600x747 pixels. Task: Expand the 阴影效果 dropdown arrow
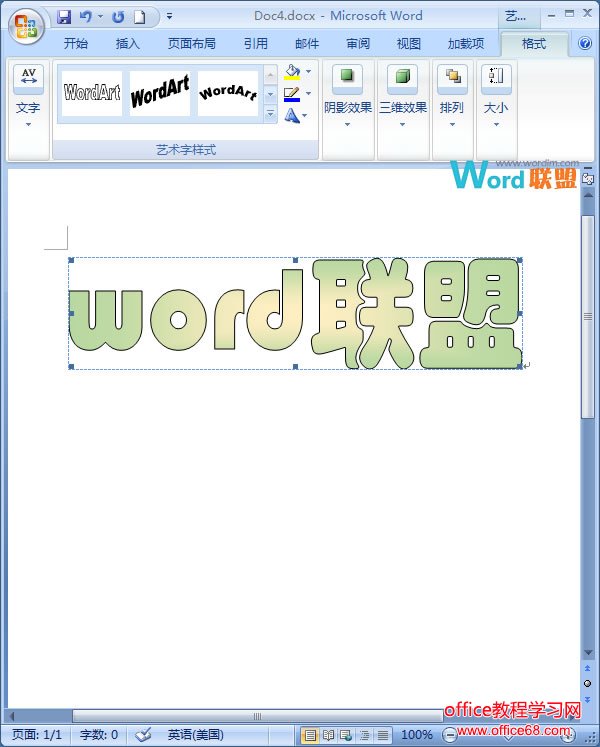(347, 124)
